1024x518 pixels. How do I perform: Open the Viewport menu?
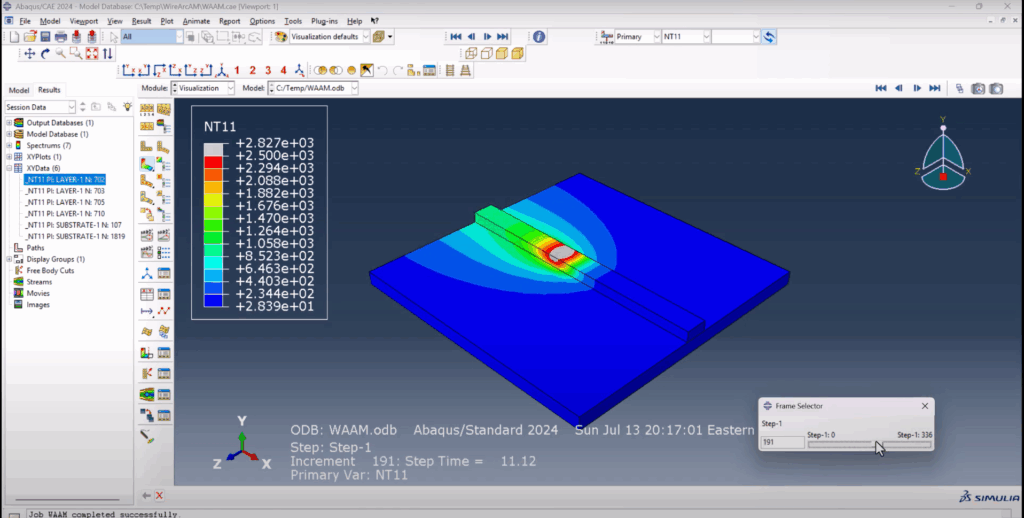click(x=84, y=21)
